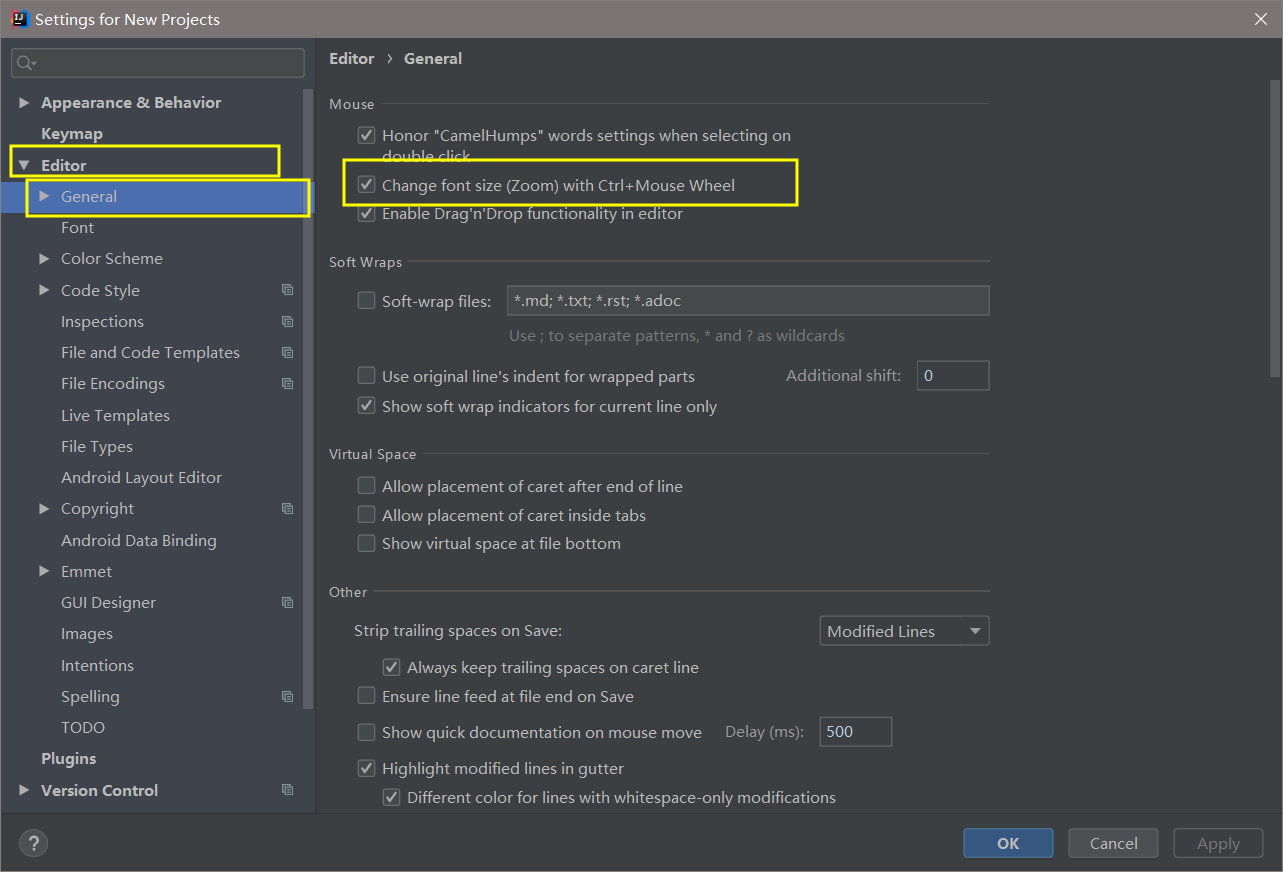This screenshot has height=872, width=1283.
Task: Select Font under Editor
Action: point(77,227)
